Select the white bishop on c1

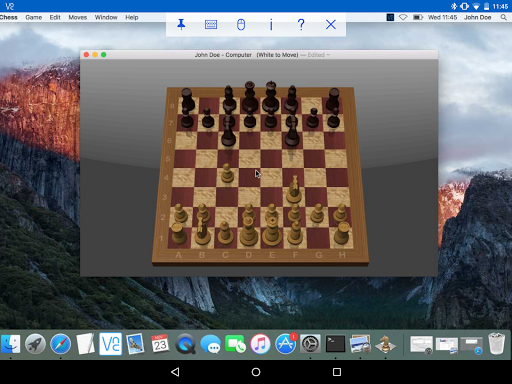(226, 232)
